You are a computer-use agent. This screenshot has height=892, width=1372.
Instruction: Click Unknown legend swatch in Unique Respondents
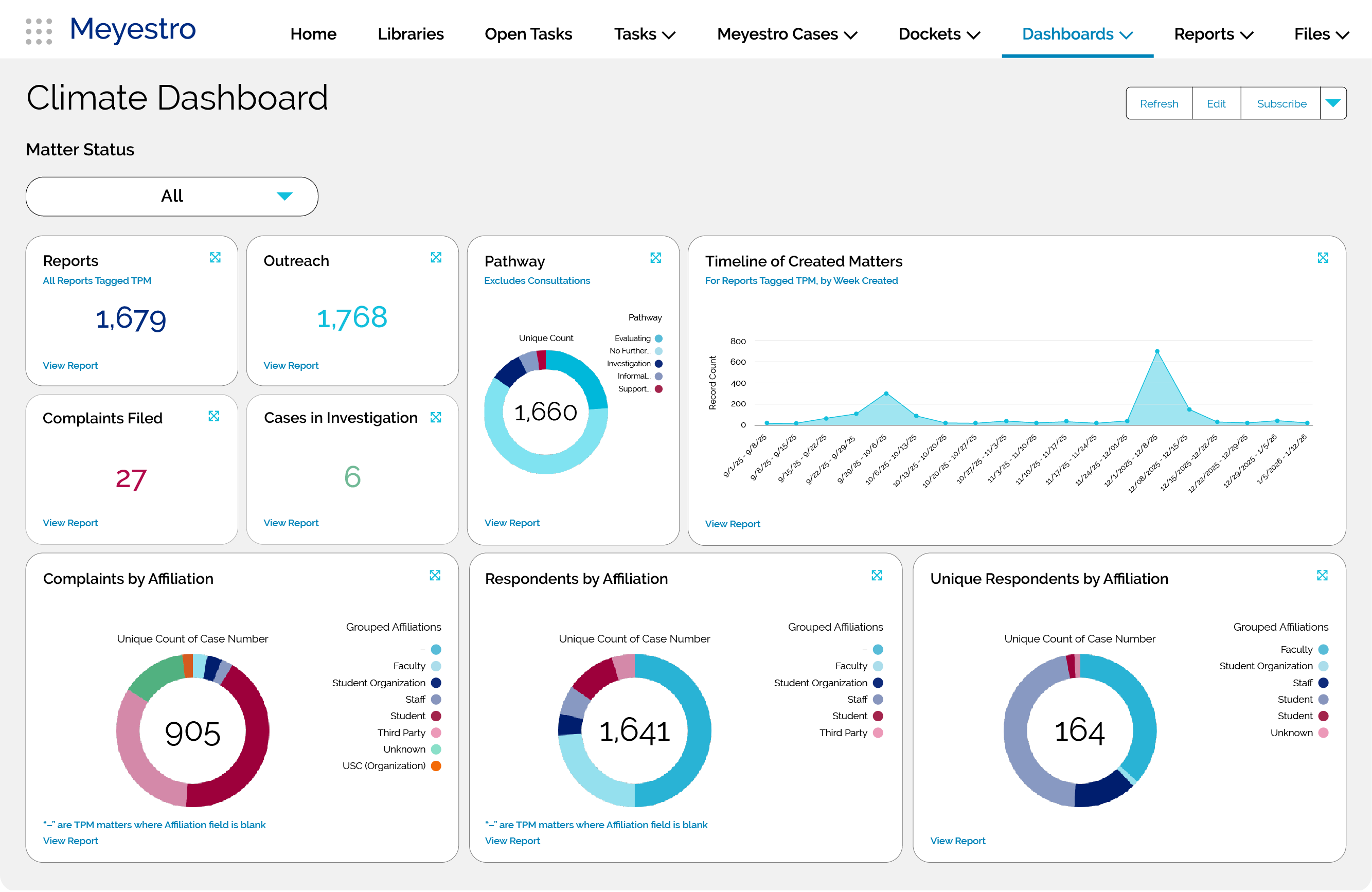coord(1324,734)
